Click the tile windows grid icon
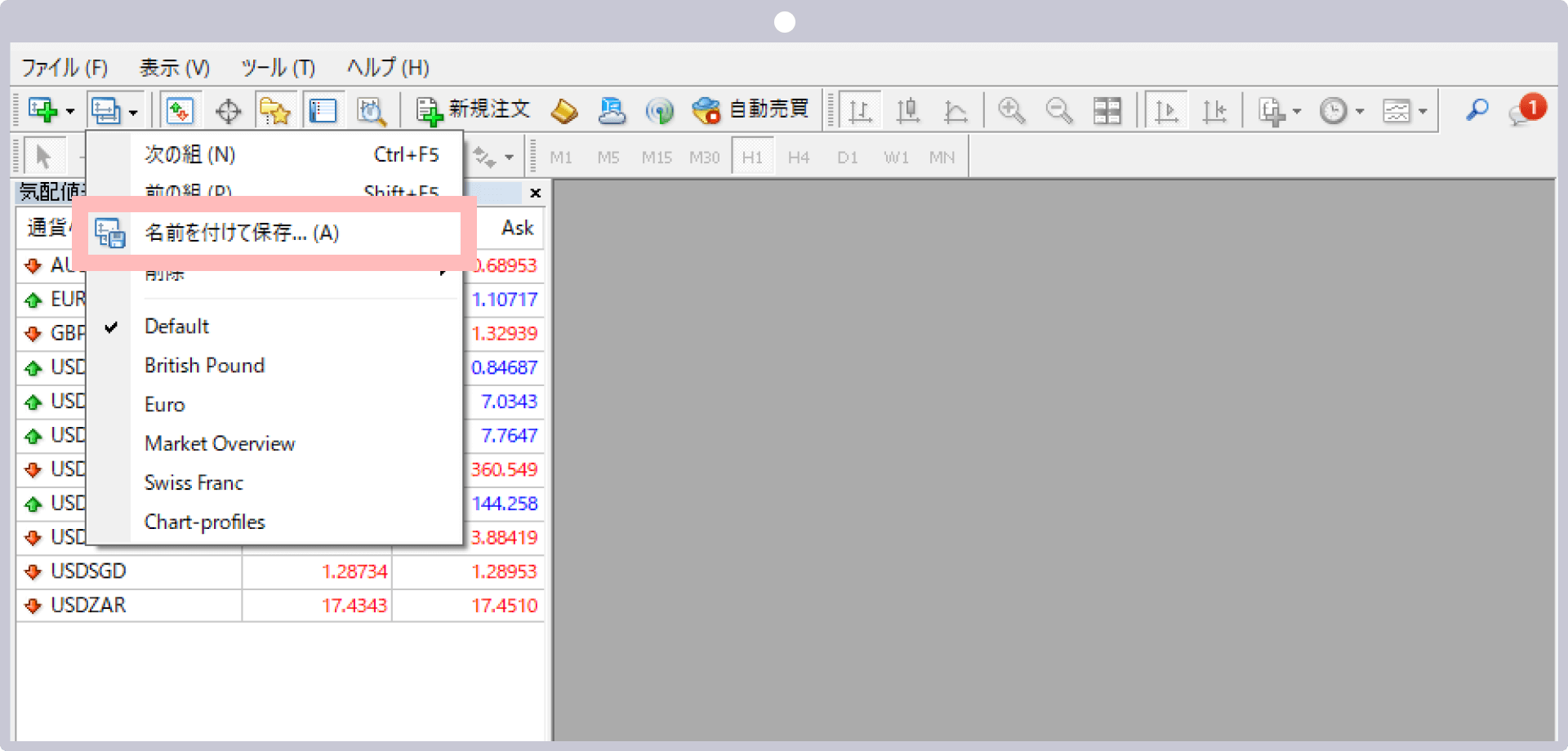The image size is (1568, 751). [x=1107, y=110]
